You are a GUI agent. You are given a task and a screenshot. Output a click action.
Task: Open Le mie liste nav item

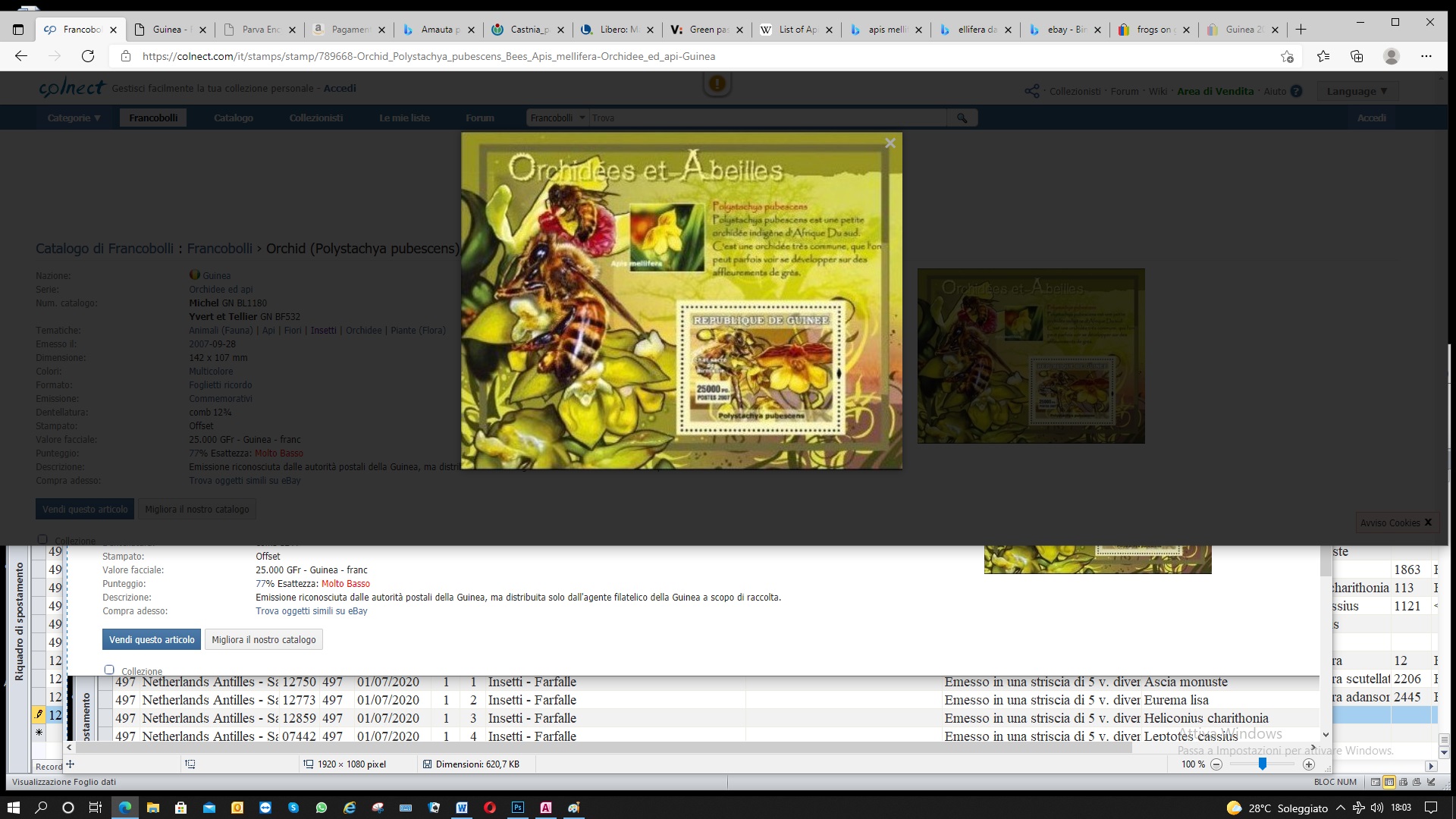click(x=404, y=118)
